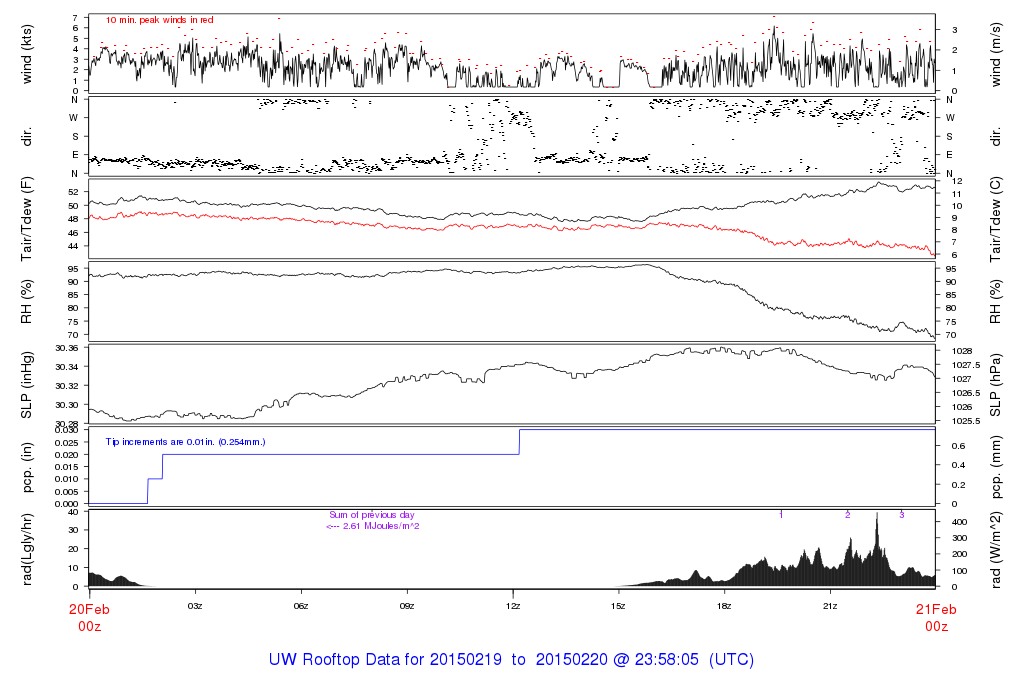Click the 'pcp. (mm)' right axis label
The image size is (1024, 700).
click(x=997, y=467)
